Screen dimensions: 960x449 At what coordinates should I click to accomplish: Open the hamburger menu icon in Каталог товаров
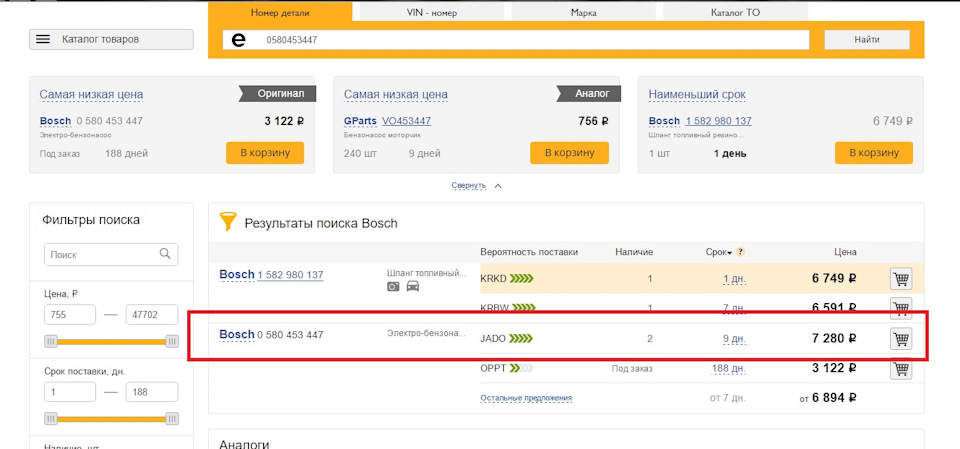point(42,39)
